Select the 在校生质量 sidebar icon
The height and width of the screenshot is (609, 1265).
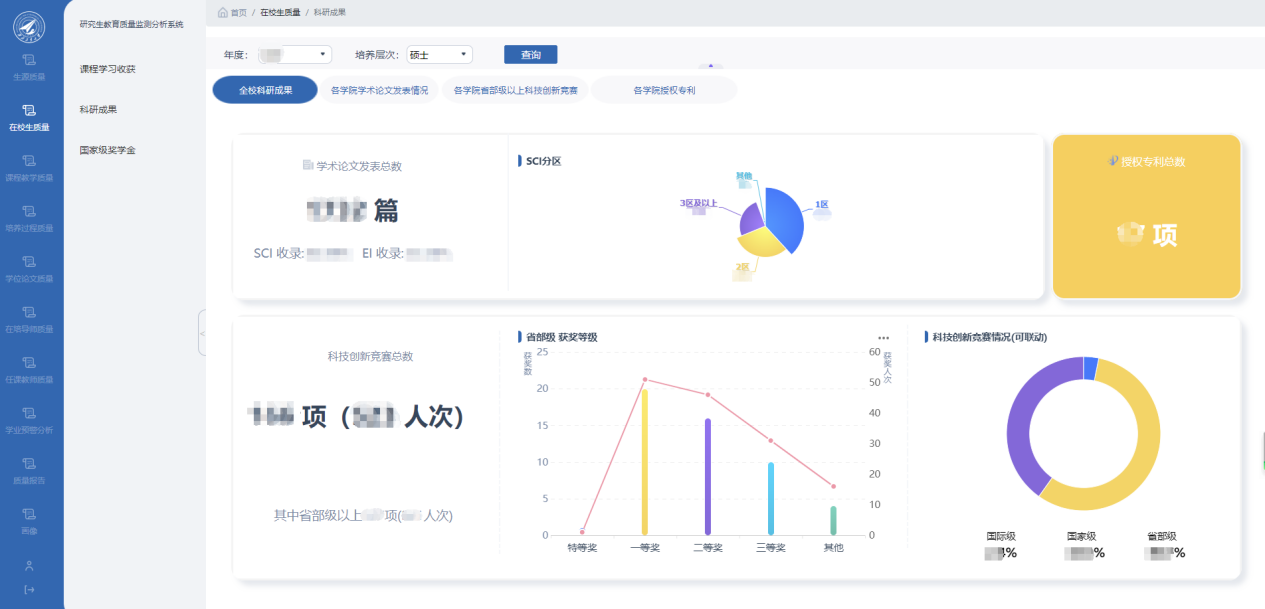(28, 116)
